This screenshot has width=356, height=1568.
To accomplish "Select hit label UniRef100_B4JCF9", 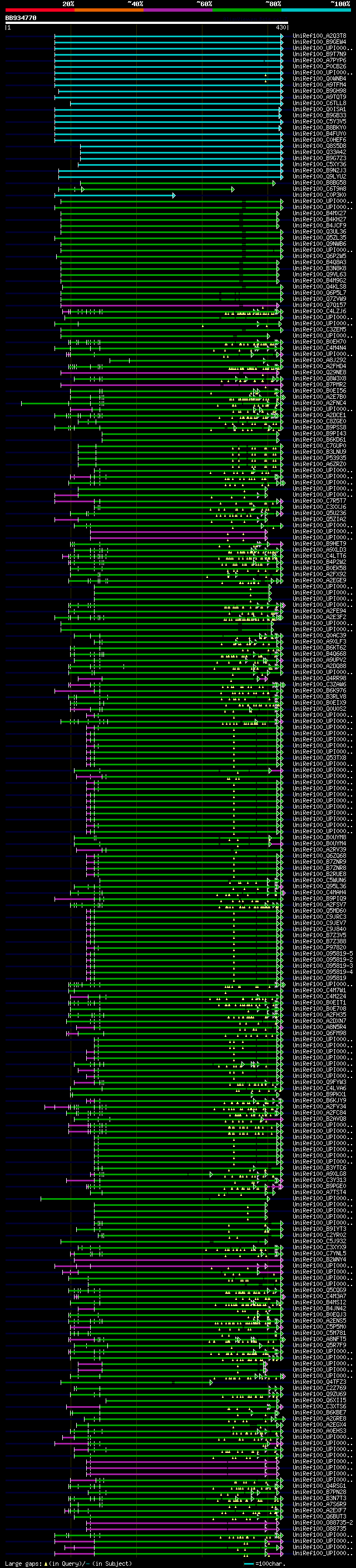I will tap(319, 226).
